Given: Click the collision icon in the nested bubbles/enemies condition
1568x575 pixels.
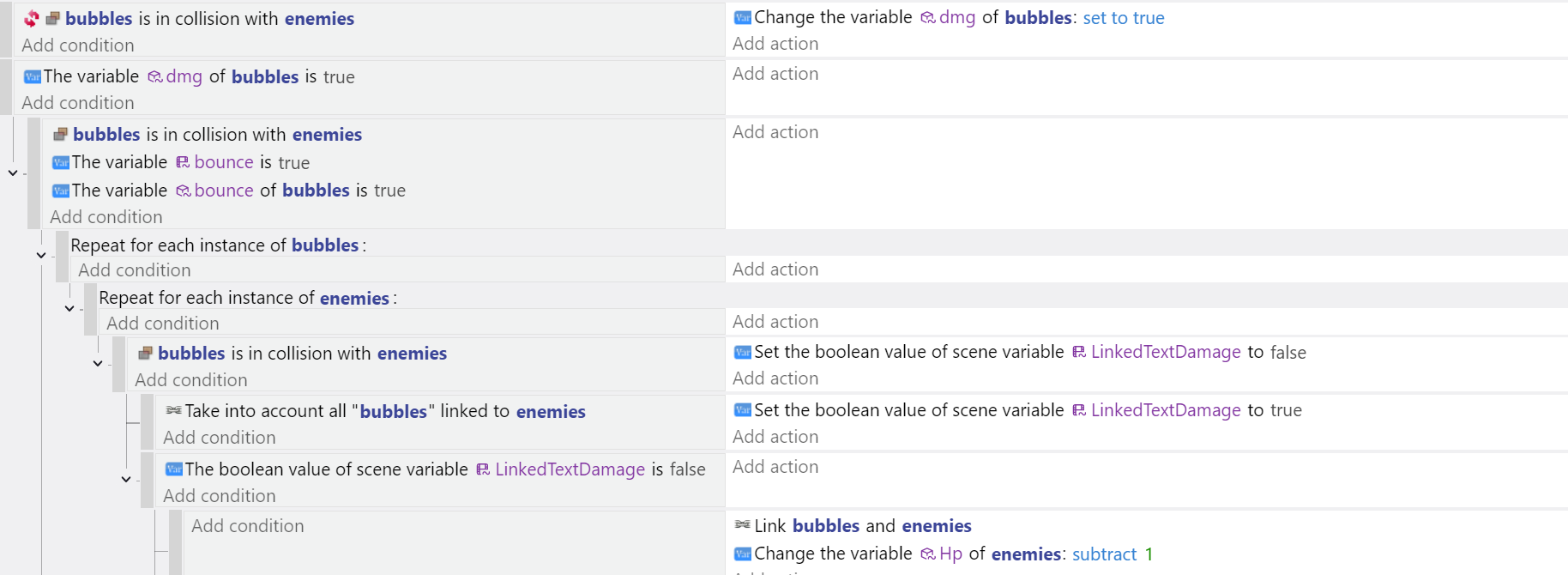Looking at the screenshot, I should coord(146,353).
